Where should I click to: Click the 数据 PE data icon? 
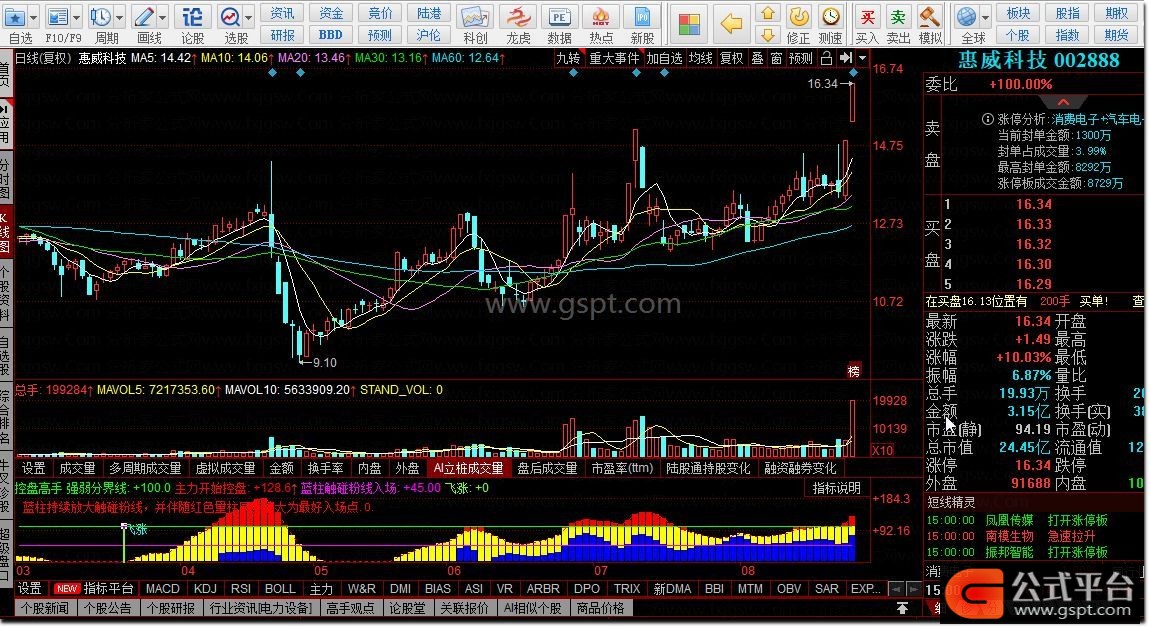[560, 16]
